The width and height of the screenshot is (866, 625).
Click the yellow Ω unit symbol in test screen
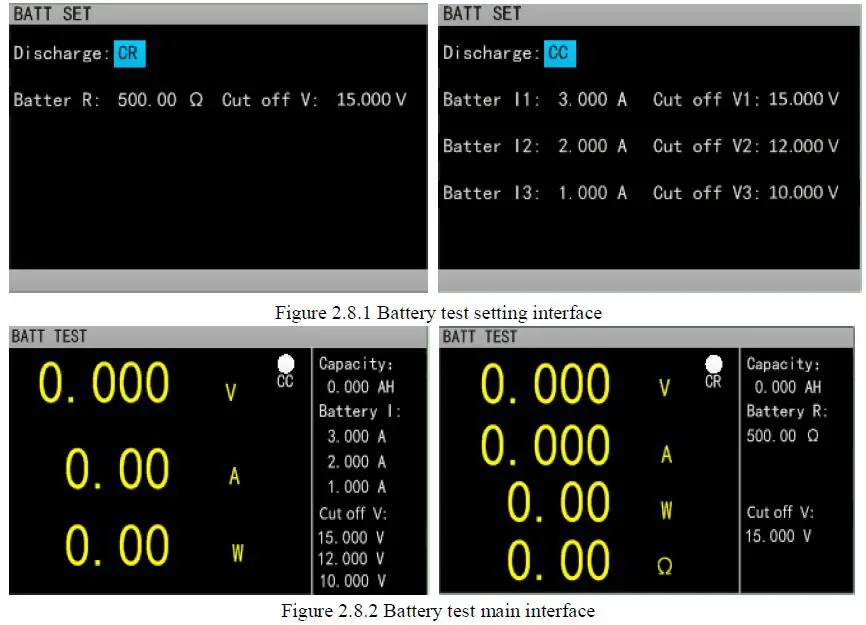click(x=665, y=567)
